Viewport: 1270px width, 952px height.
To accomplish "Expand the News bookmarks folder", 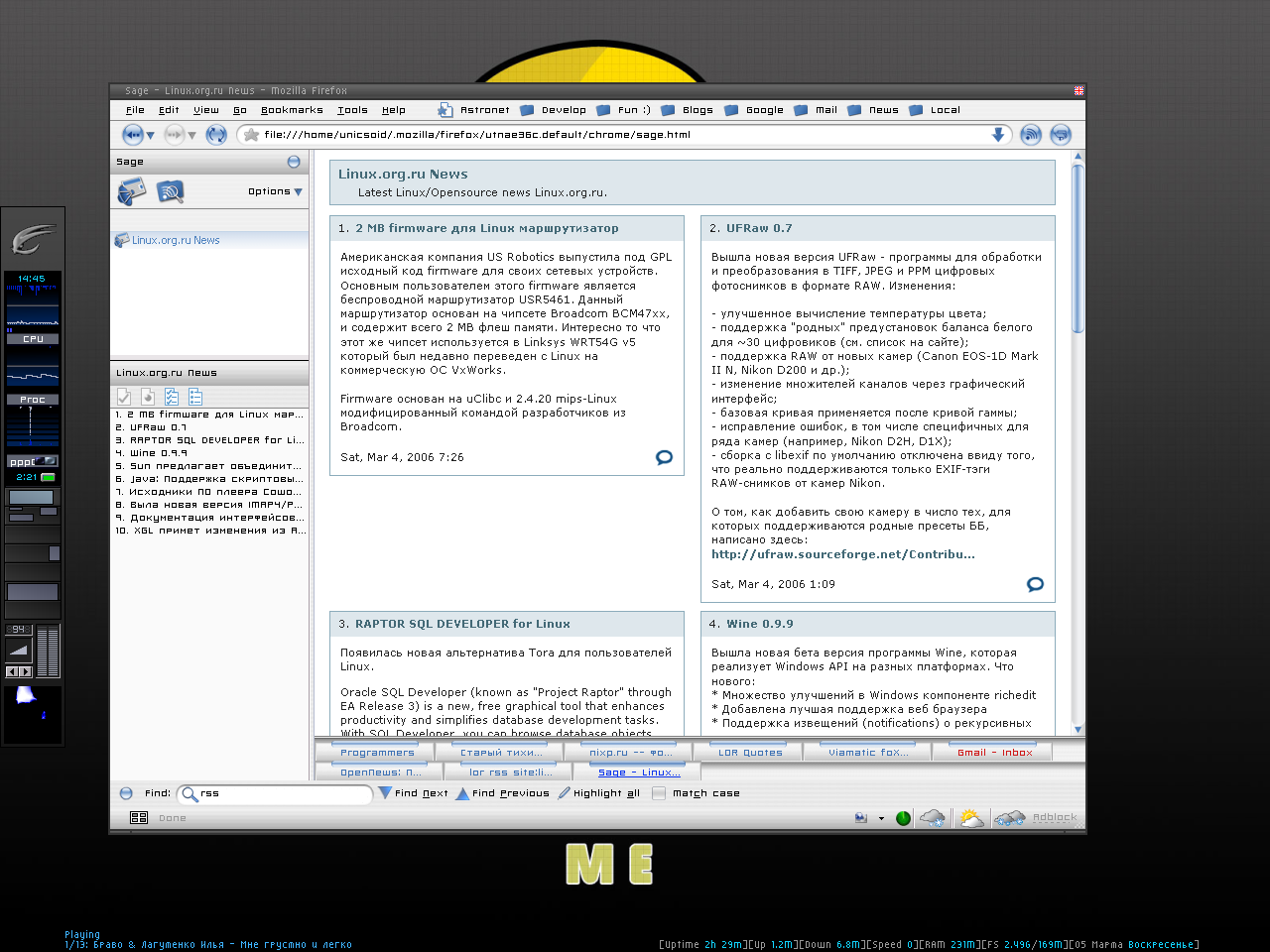I will click(x=873, y=110).
